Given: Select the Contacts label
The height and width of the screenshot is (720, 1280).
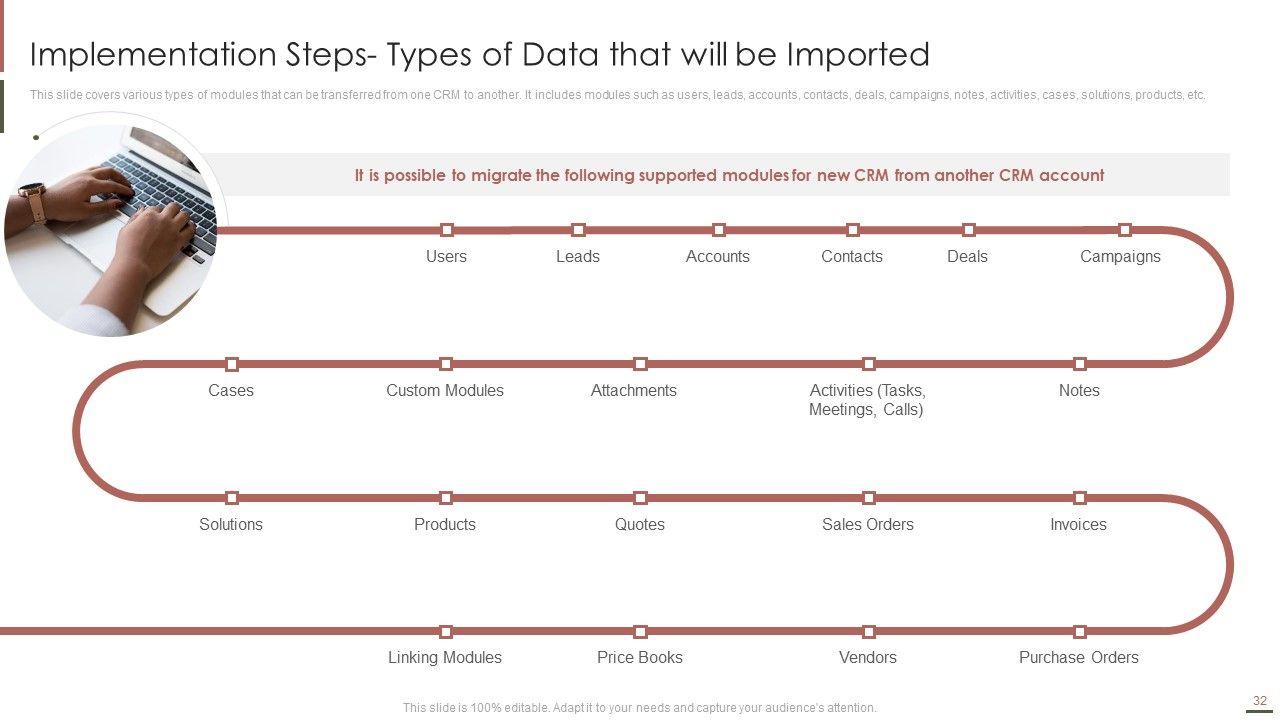Looking at the screenshot, I should (x=852, y=257).
